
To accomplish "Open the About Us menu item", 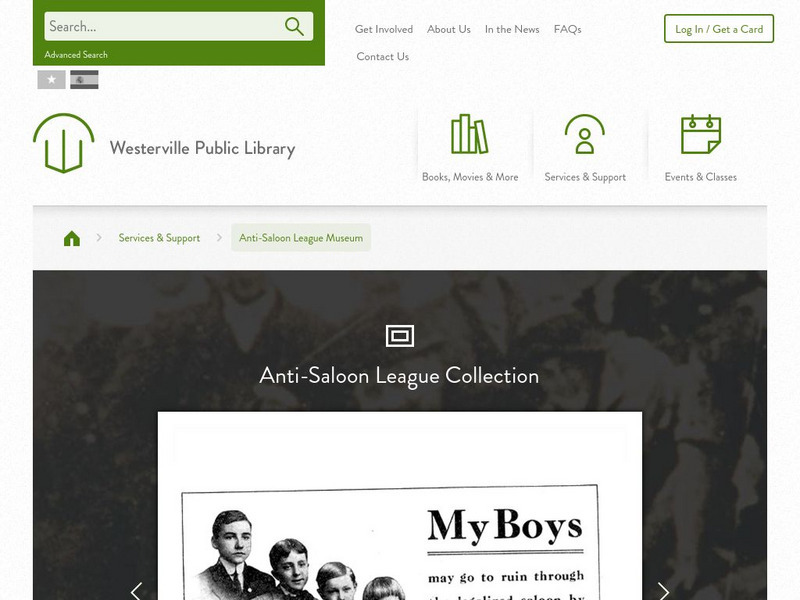I will 449,30.
